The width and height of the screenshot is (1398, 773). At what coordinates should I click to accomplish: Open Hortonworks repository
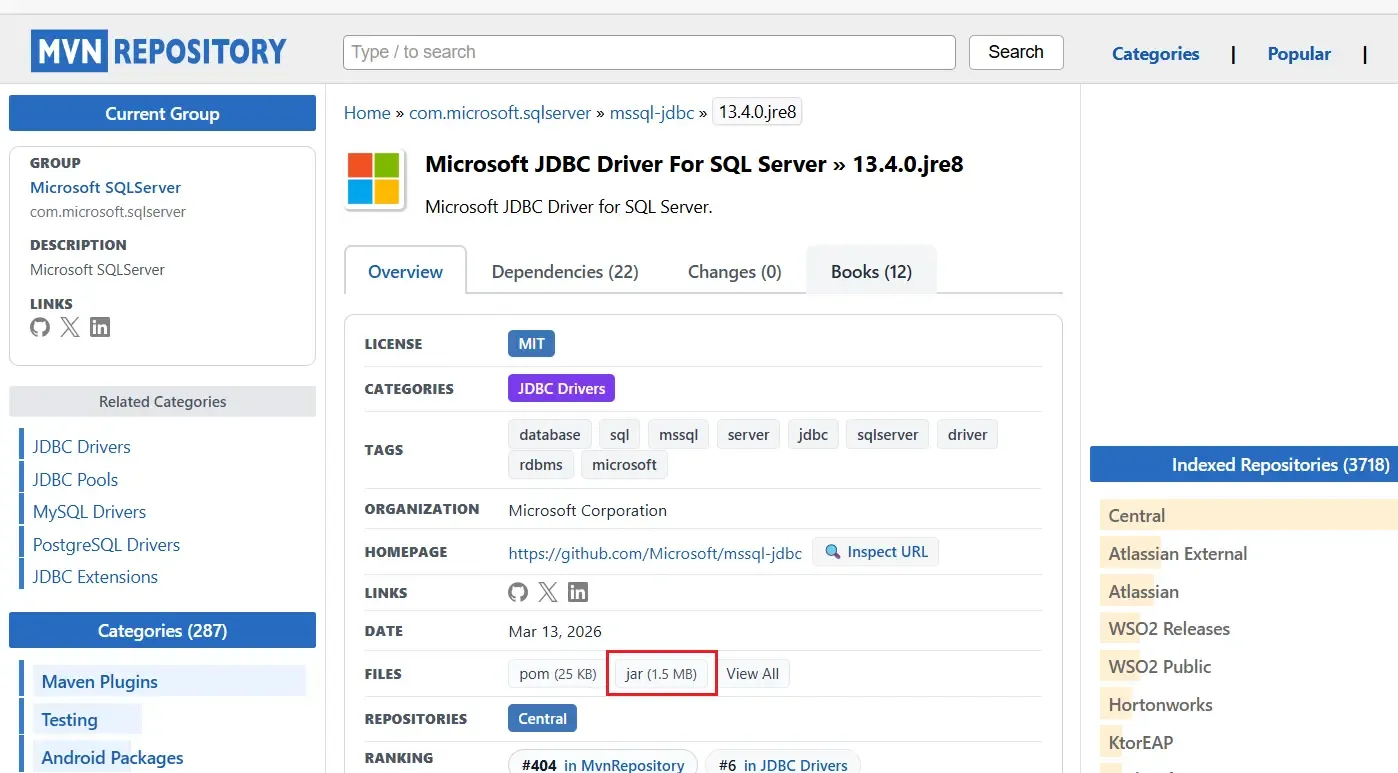pos(1161,704)
